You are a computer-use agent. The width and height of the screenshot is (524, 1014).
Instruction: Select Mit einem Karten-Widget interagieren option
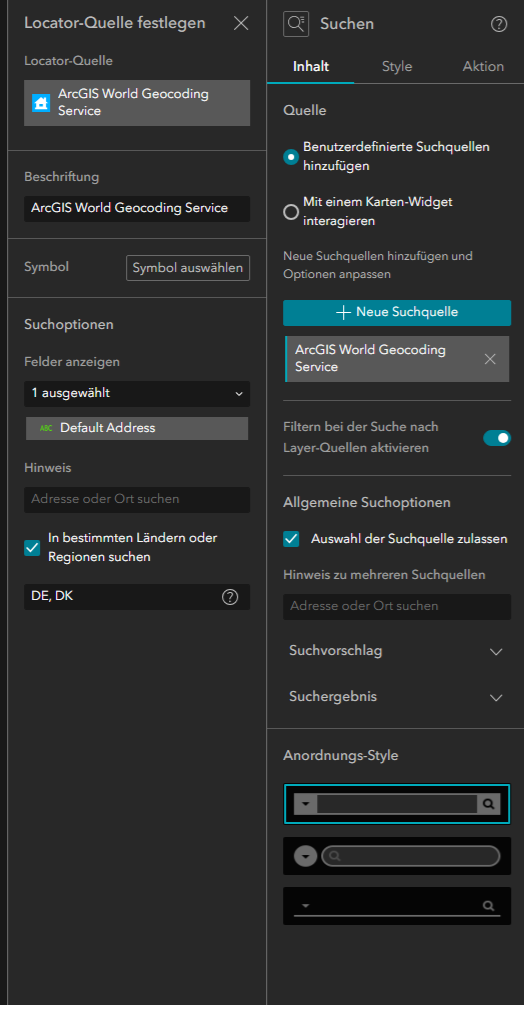click(x=292, y=211)
